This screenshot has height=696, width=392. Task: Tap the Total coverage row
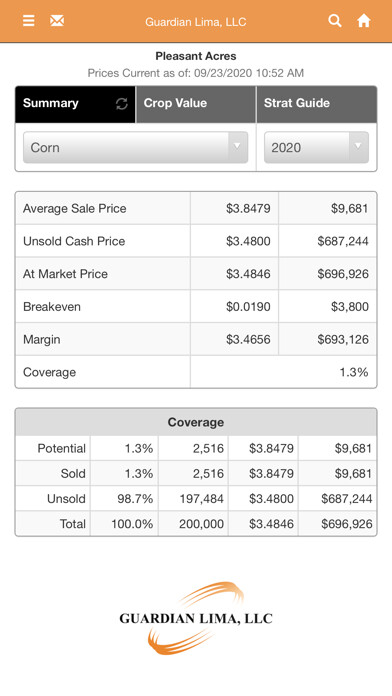[x=196, y=524]
